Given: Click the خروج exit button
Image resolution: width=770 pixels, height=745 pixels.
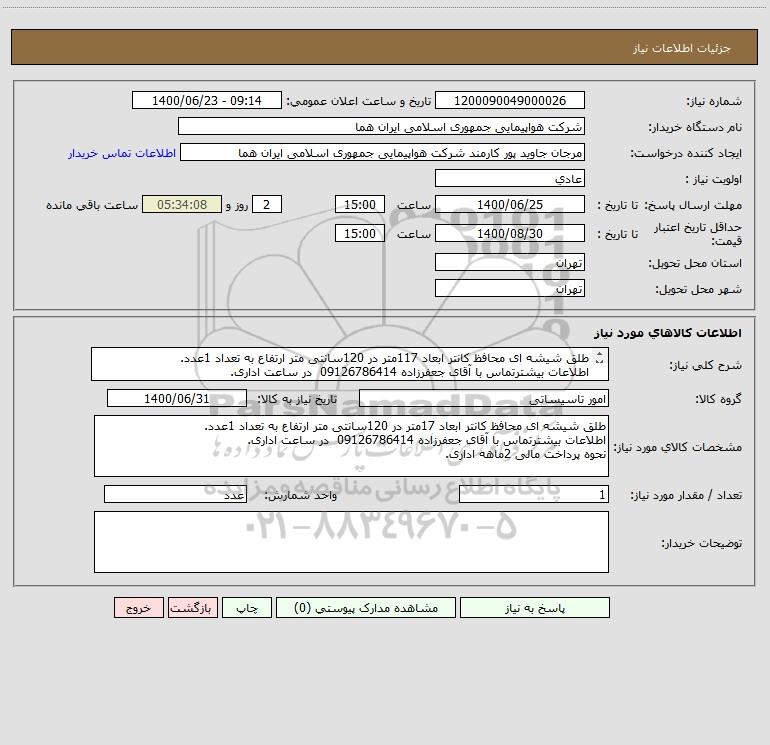Looking at the screenshot, I should tap(138, 607).
